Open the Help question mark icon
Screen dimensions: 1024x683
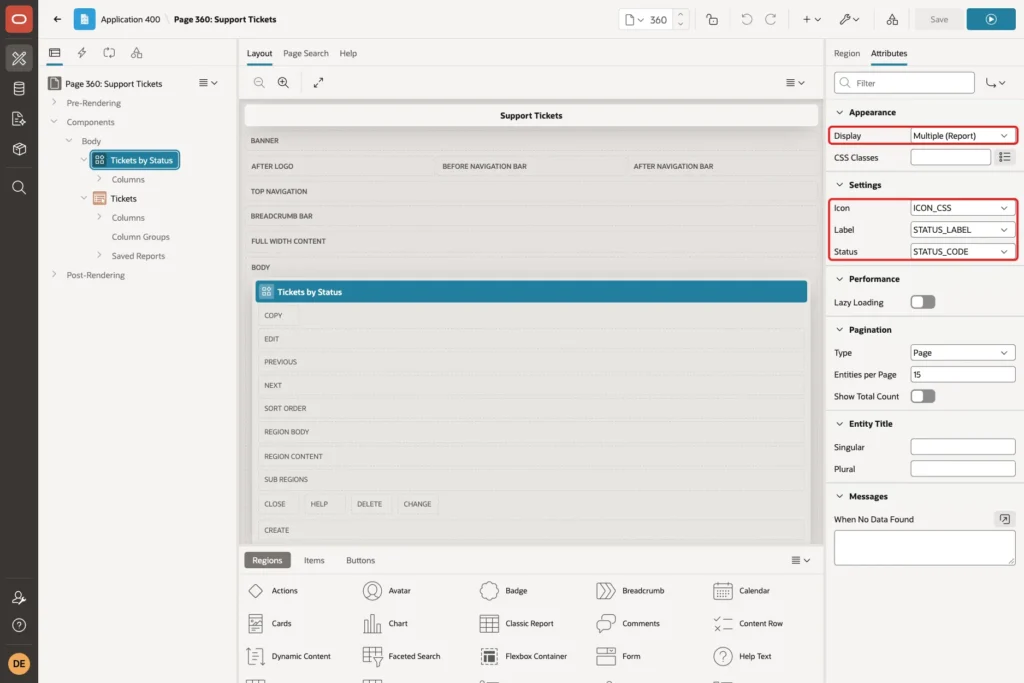[x=19, y=626]
